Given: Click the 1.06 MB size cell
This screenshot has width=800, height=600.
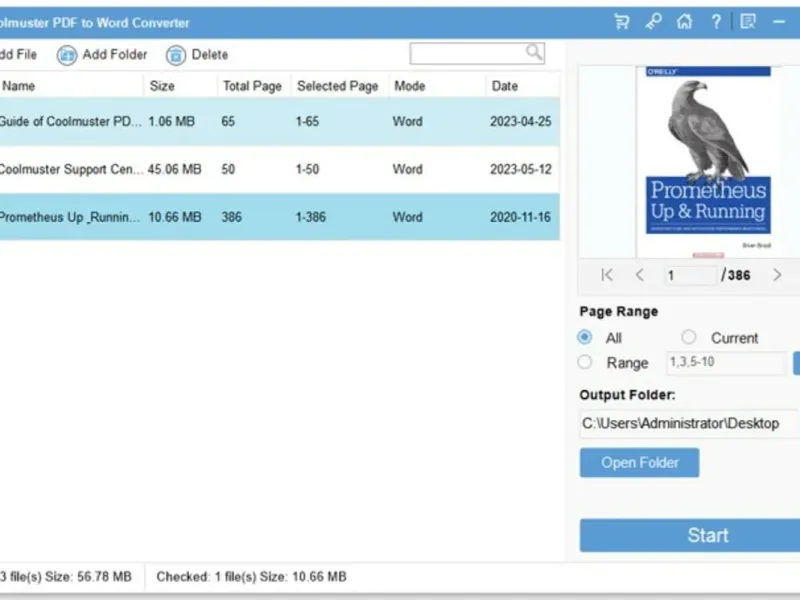Looking at the screenshot, I should pyautogui.click(x=171, y=121).
